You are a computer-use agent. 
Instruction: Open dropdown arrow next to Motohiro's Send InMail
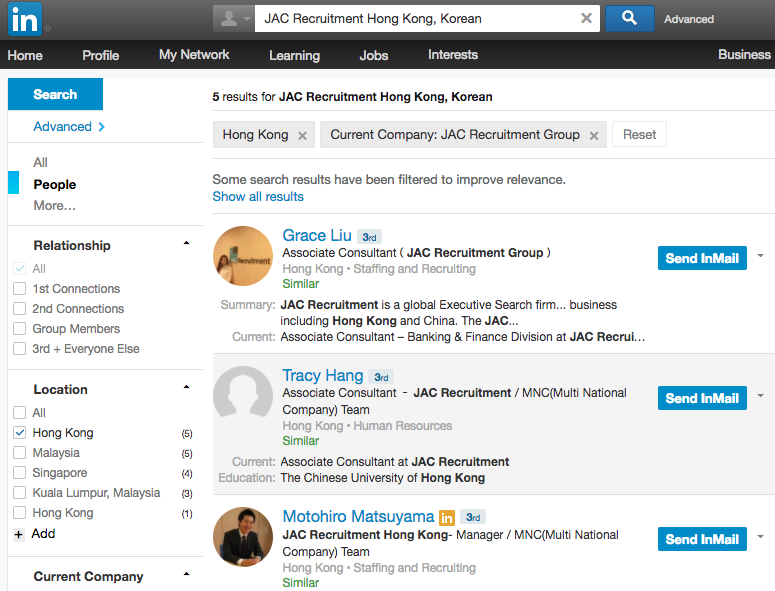(x=761, y=536)
